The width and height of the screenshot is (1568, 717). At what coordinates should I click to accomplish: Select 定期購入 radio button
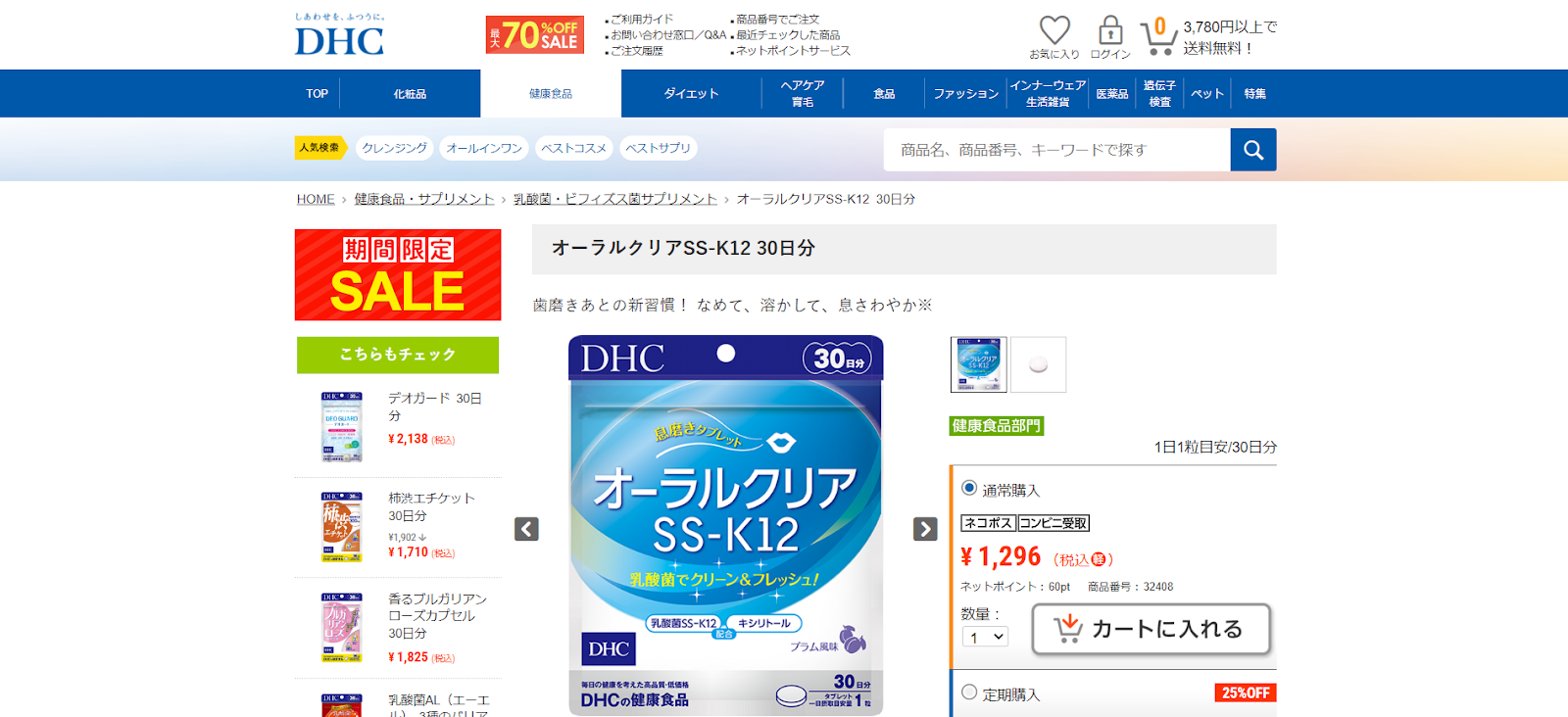click(x=969, y=692)
